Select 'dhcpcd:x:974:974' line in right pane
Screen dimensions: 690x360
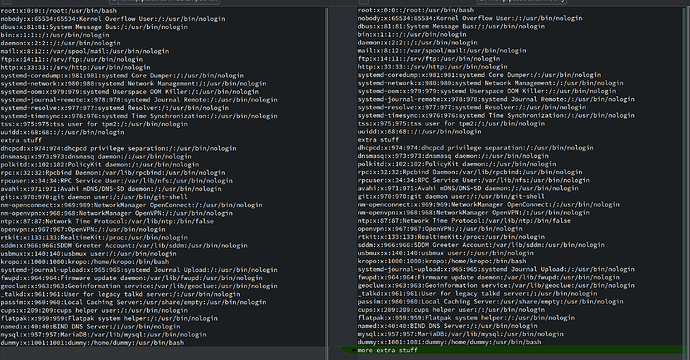pyautogui.click(x=476, y=147)
